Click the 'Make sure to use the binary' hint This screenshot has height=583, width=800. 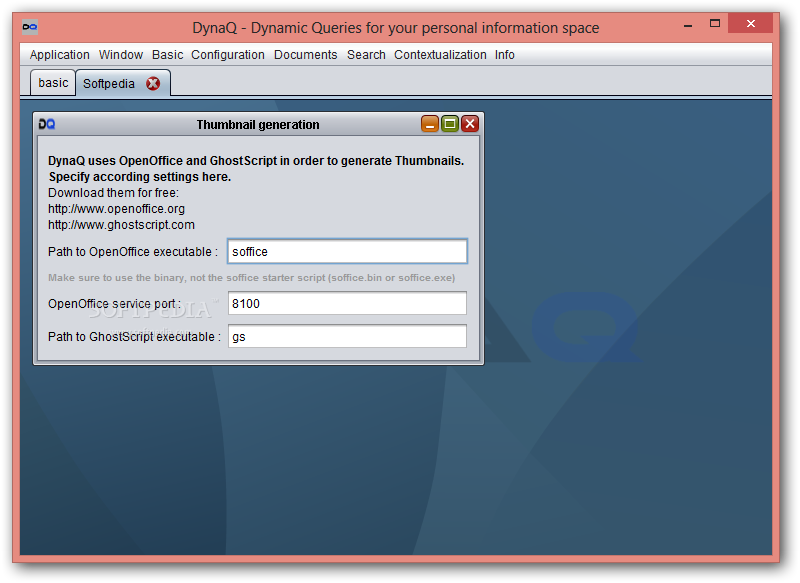click(252, 278)
